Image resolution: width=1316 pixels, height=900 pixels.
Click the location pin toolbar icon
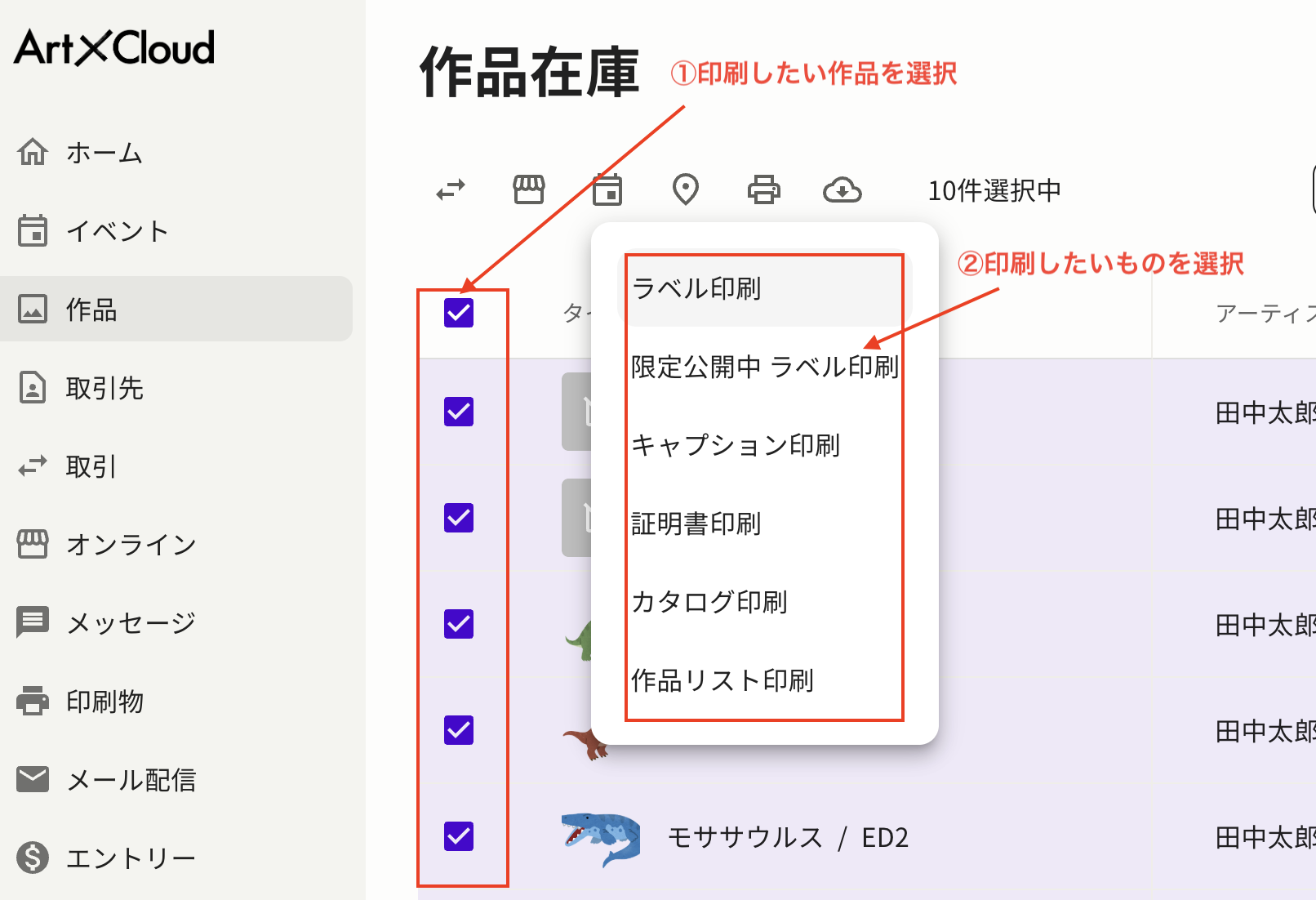coord(685,189)
